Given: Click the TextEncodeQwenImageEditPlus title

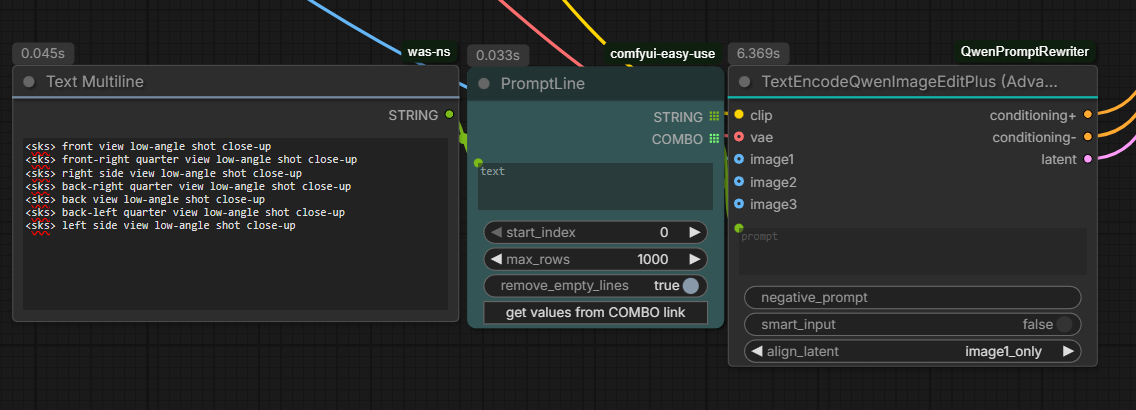Looking at the screenshot, I should pyautogui.click(x=909, y=82).
